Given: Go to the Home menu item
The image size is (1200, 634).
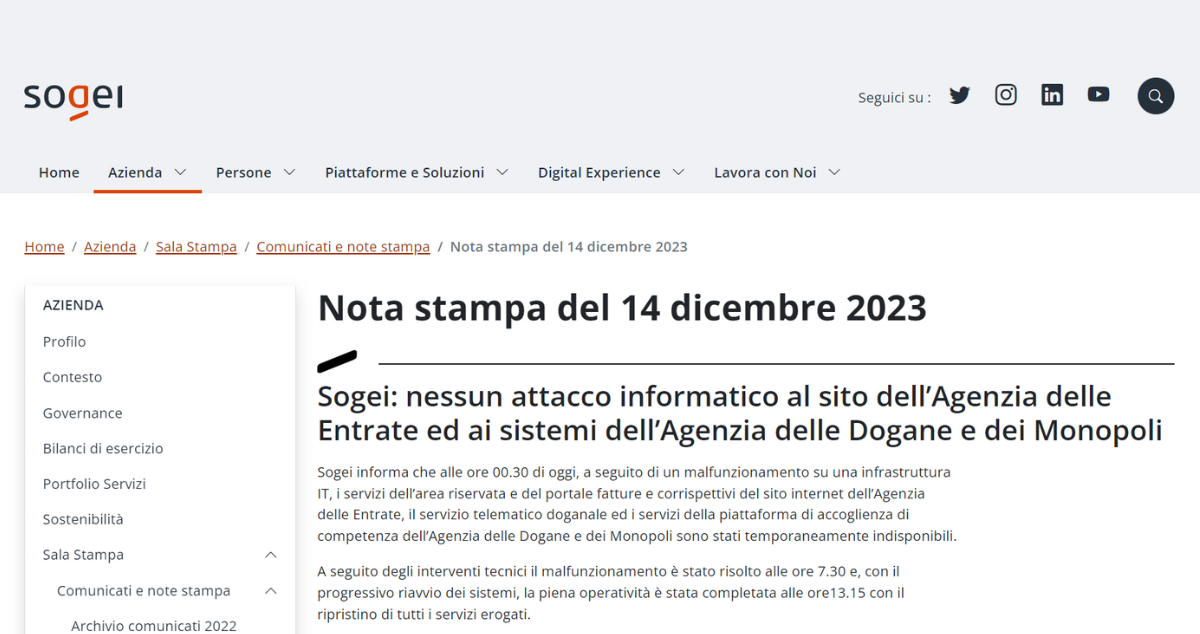Looking at the screenshot, I should pyautogui.click(x=59, y=172).
